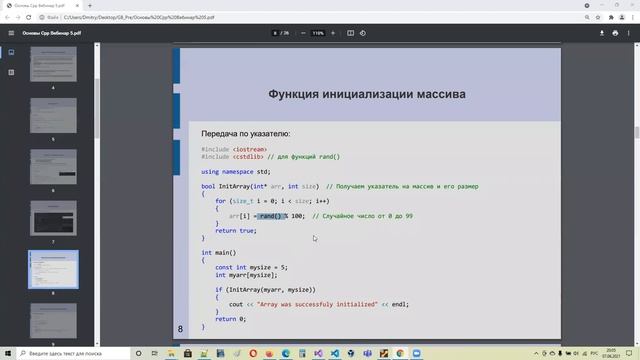This screenshot has height=360, width=640.
Task: Click the 'int main()' code line
Action: point(219,253)
